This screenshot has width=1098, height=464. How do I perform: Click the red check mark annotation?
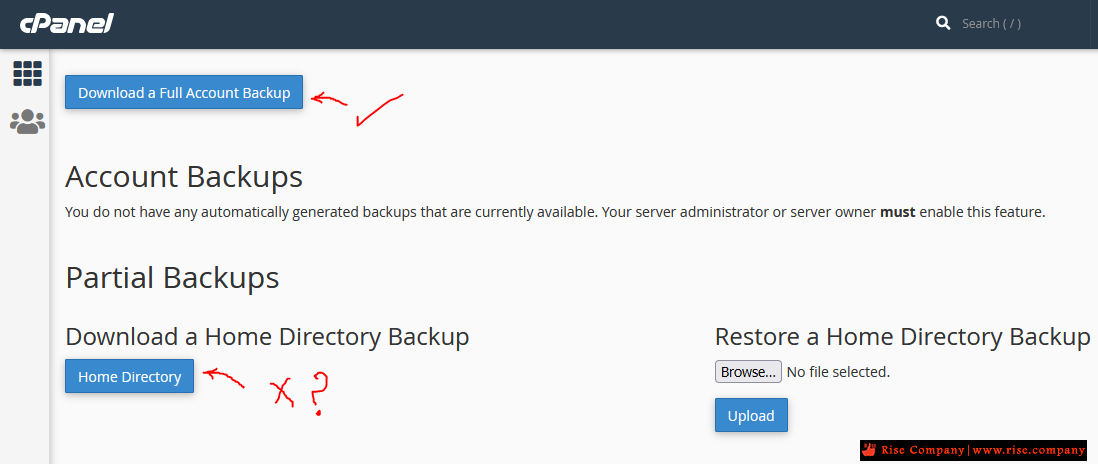pyautogui.click(x=380, y=110)
